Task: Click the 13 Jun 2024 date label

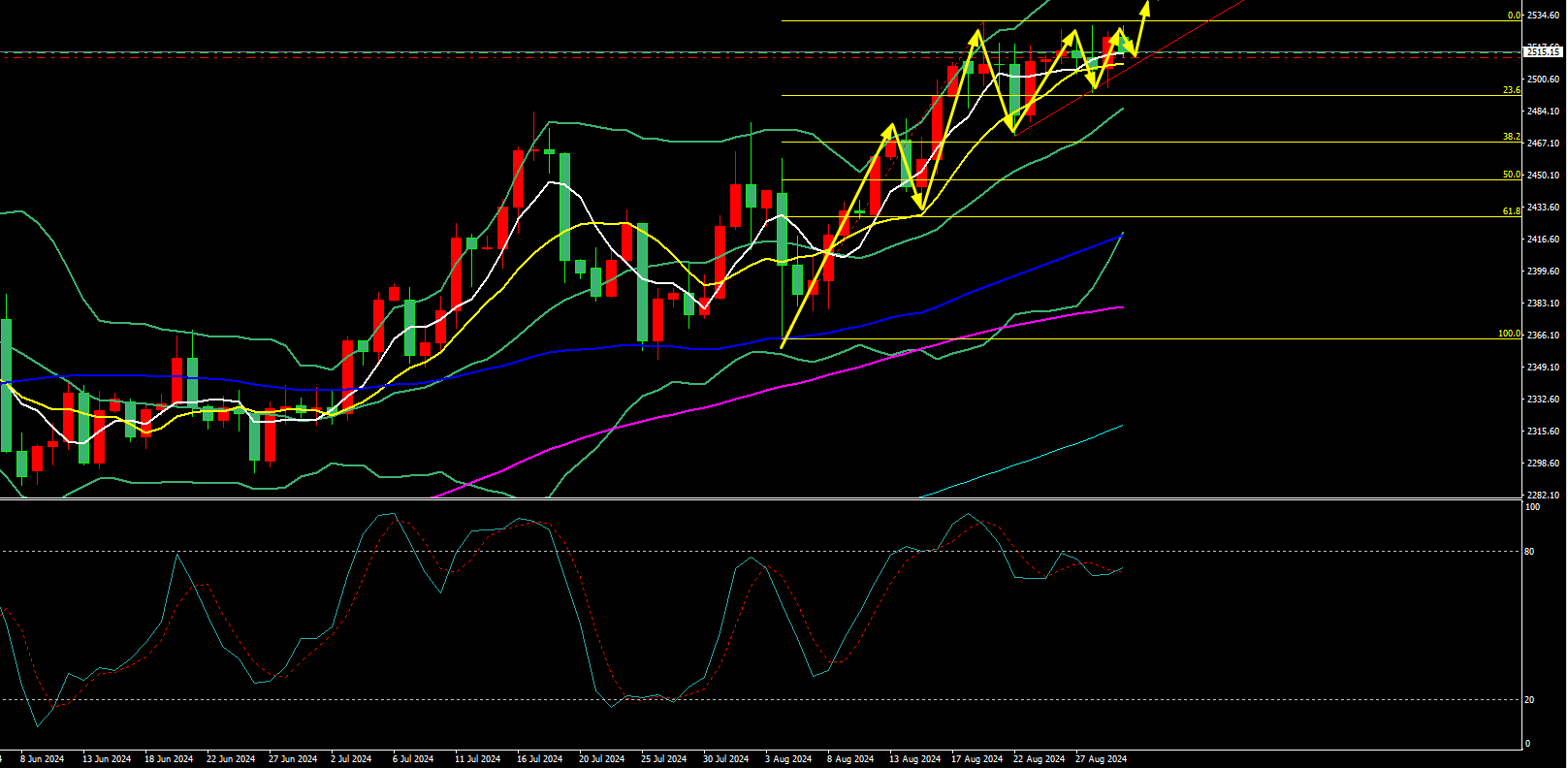Action: pos(107,759)
